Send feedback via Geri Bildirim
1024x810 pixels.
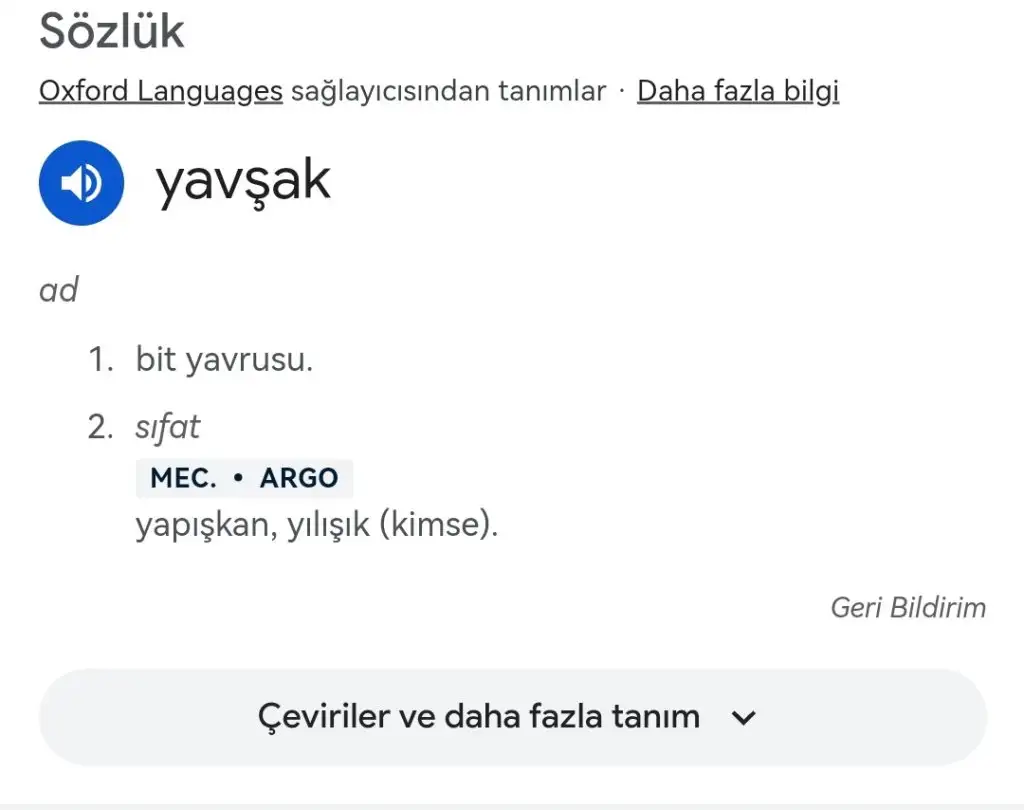pos(908,607)
